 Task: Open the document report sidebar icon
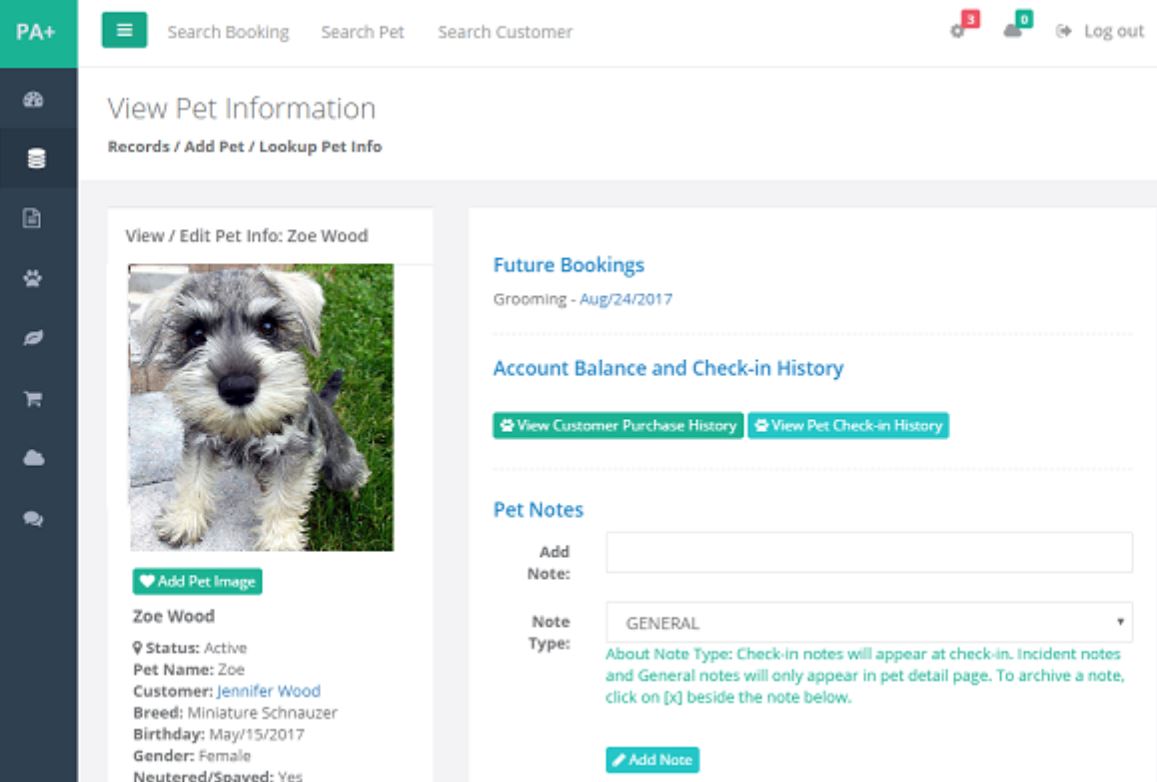[33, 217]
